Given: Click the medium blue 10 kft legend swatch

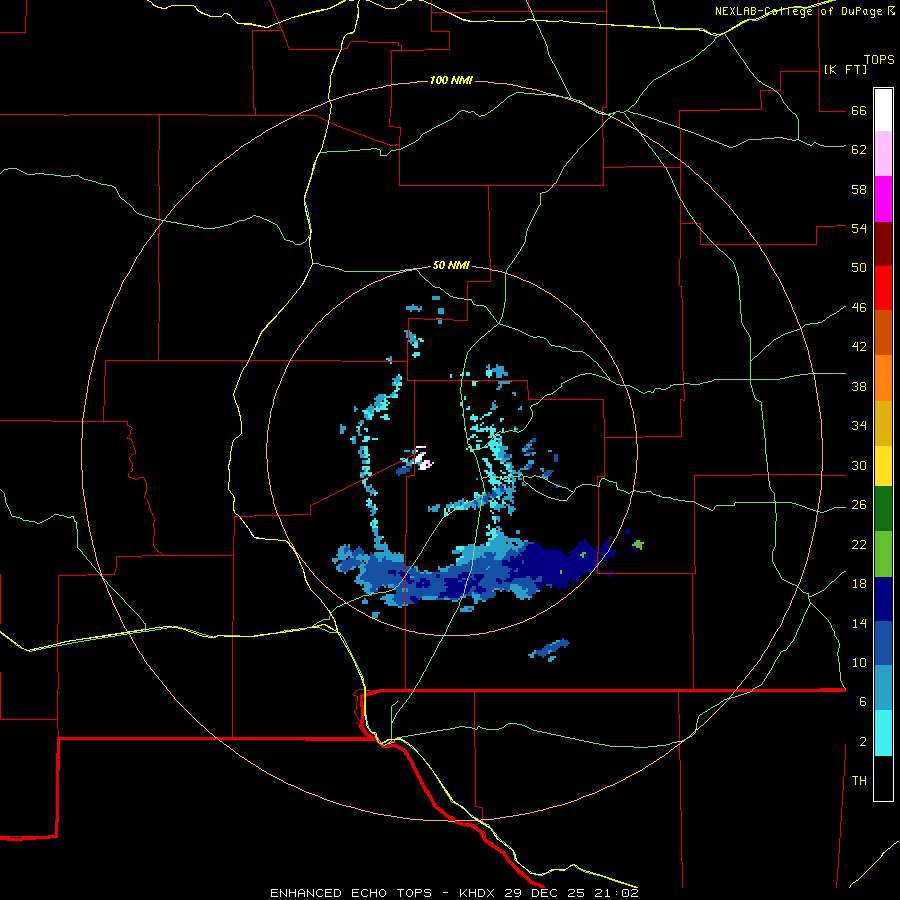Looking at the screenshot, I should 883,643.
